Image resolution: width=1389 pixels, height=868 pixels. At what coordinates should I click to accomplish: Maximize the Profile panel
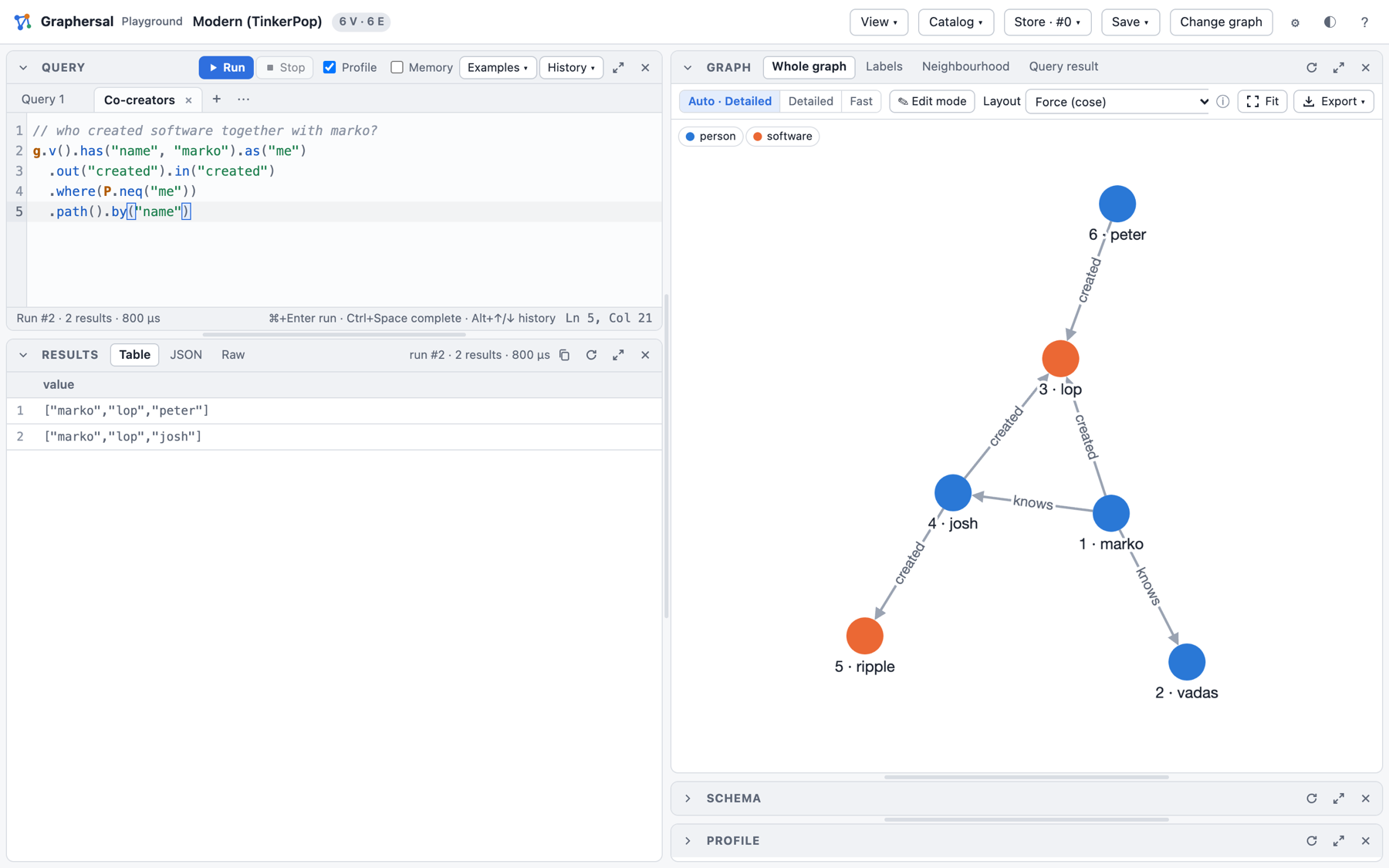(1339, 841)
